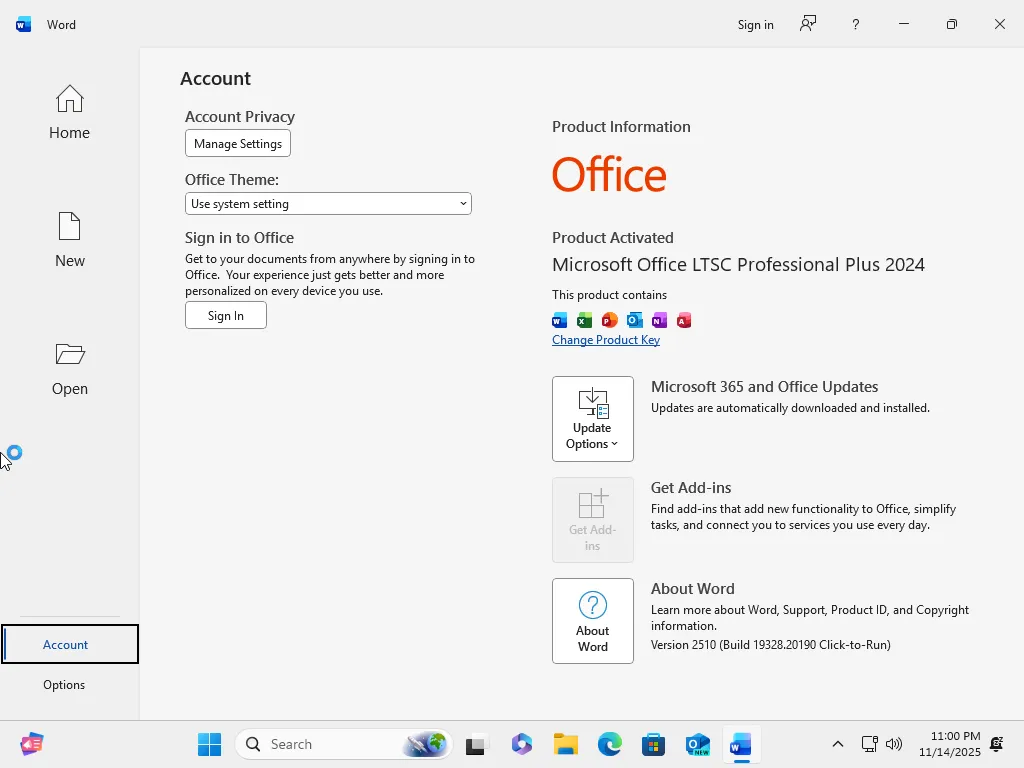Click the Manage Settings button

(238, 144)
